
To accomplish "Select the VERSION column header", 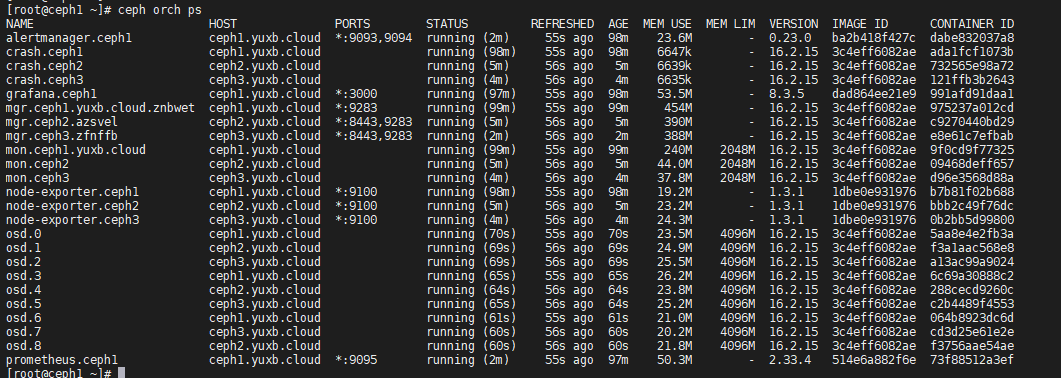I will coord(794,24).
